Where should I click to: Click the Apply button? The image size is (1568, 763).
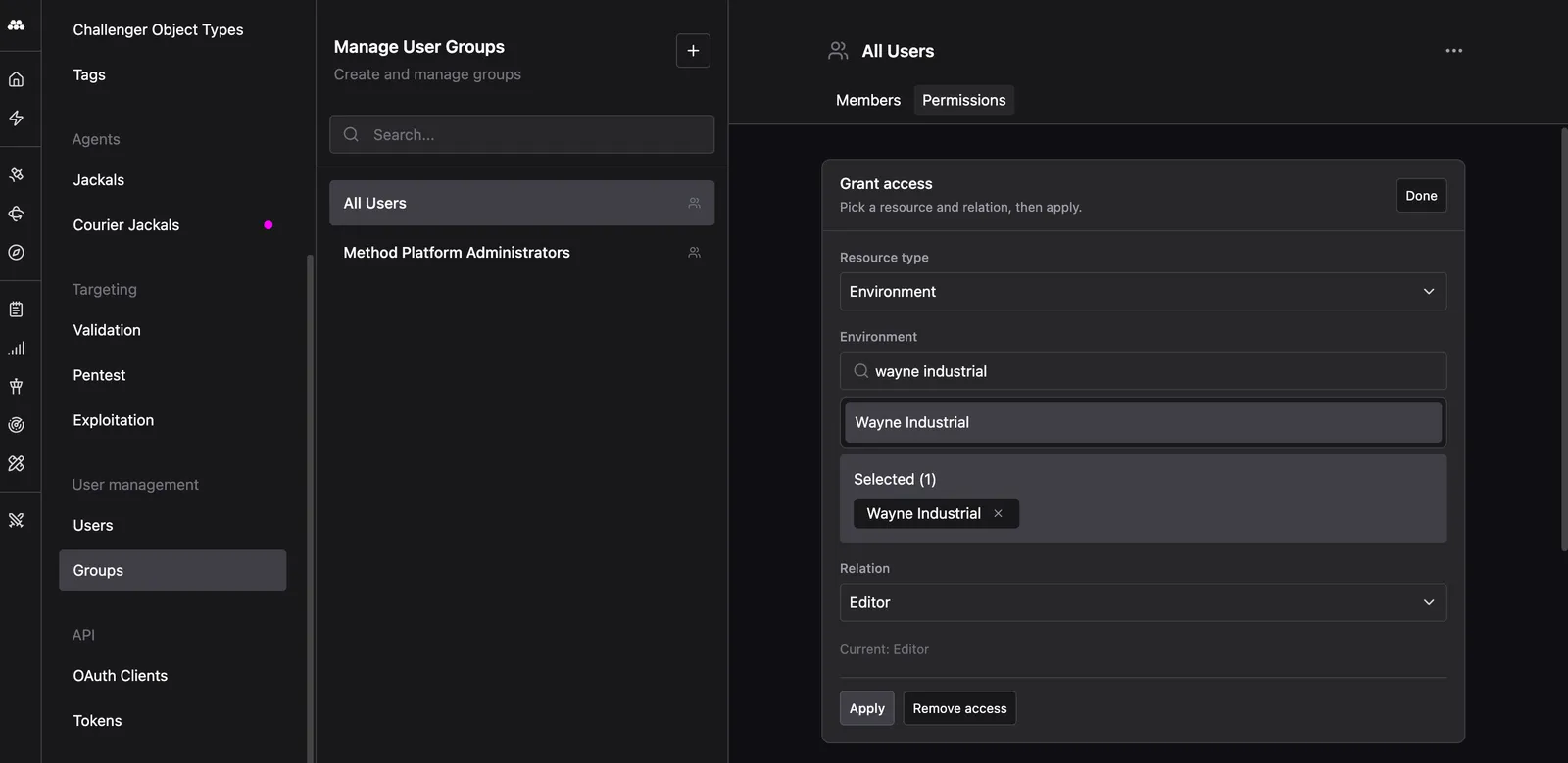(x=867, y=708)
